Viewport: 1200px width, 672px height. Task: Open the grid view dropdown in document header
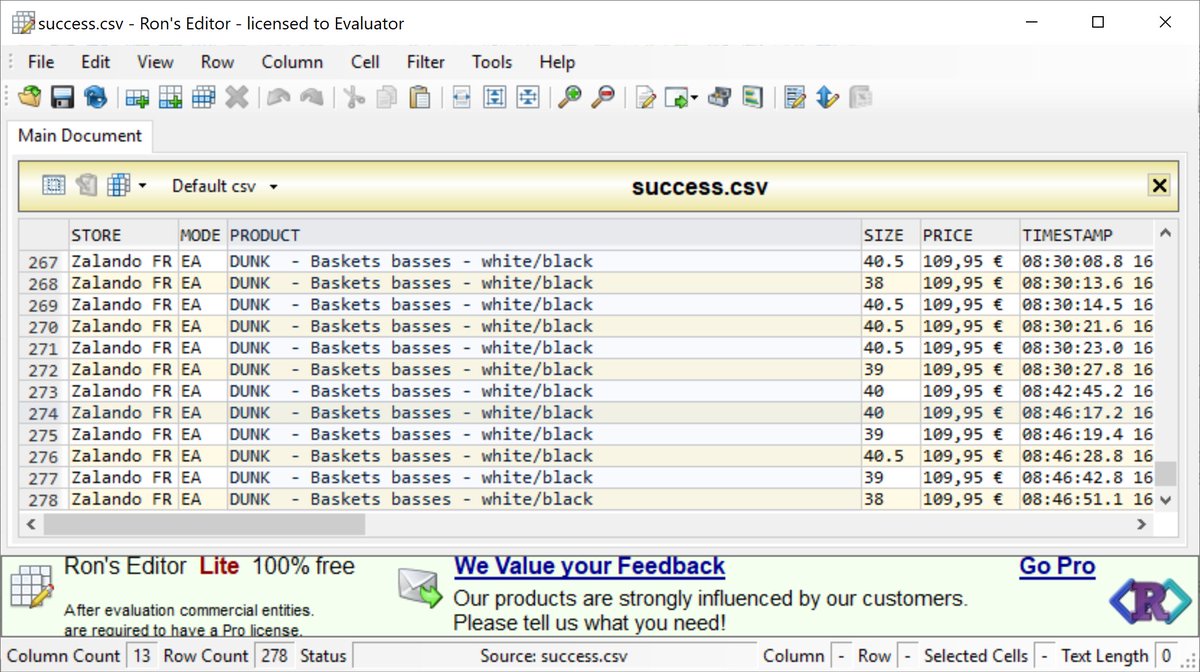(x=142, y=186)
